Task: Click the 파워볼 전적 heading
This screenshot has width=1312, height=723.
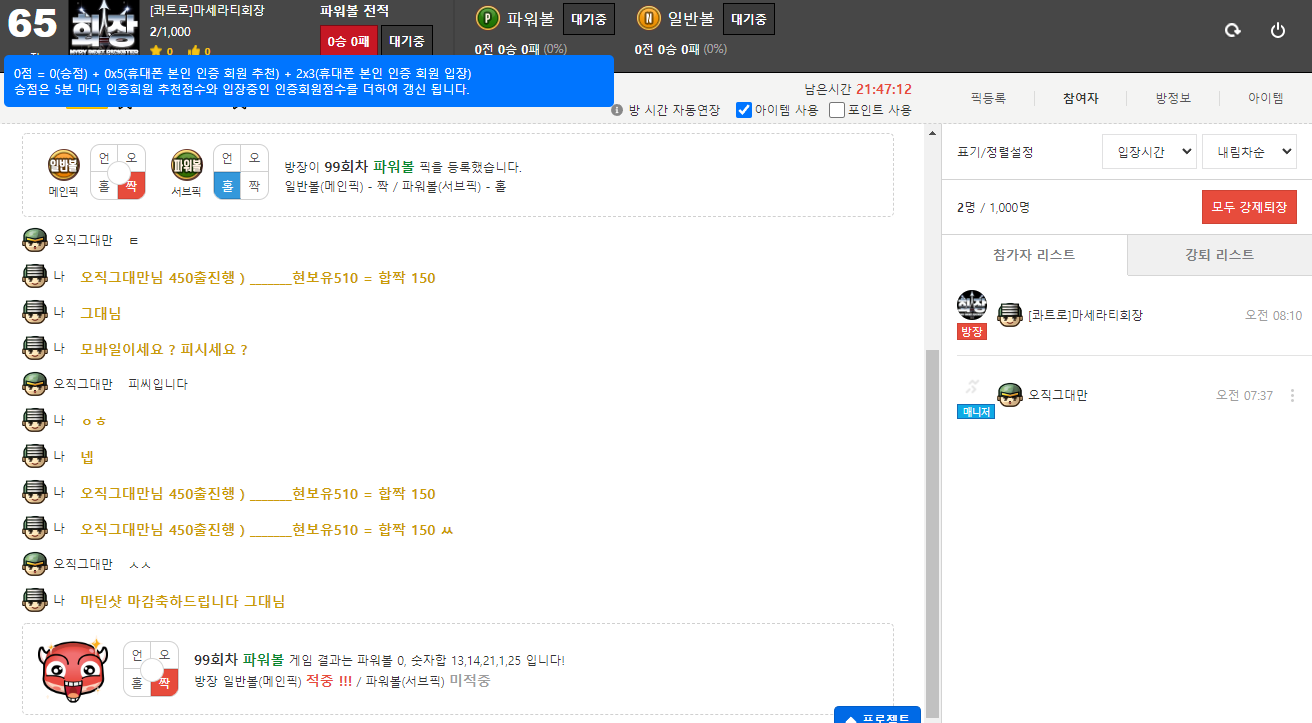Action: coord(355,11)
